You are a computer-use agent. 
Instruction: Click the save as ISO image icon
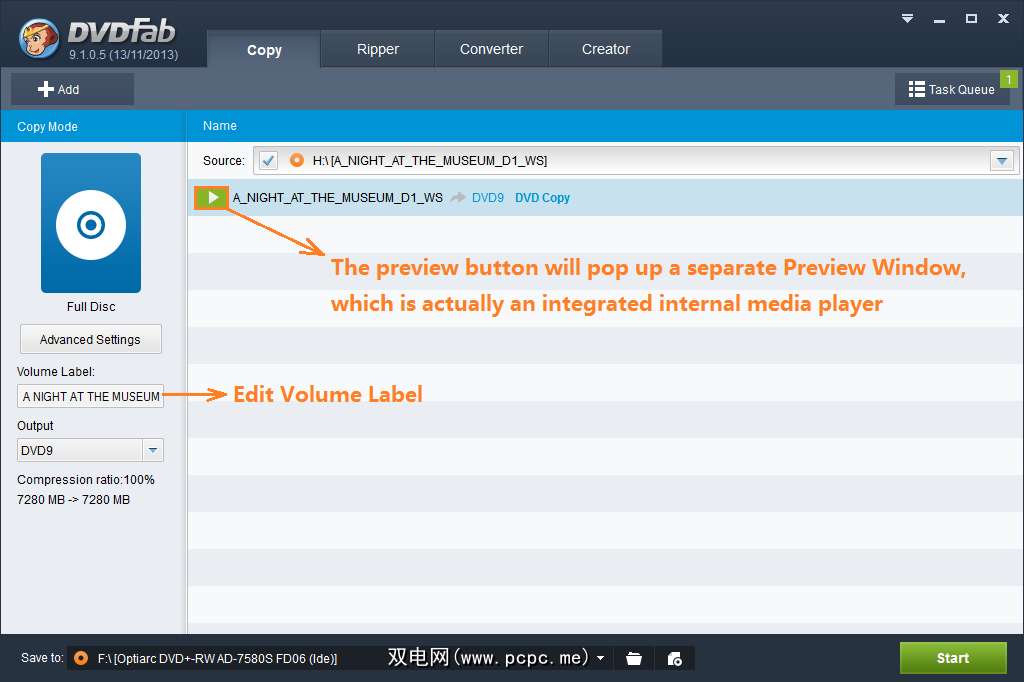674,658
